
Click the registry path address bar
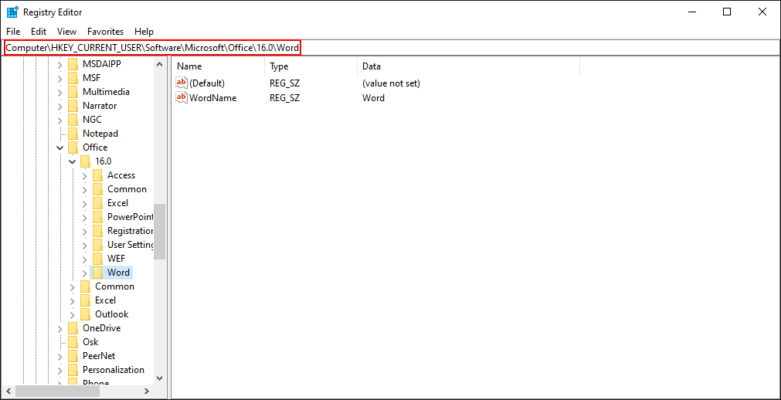click(390, 48)
